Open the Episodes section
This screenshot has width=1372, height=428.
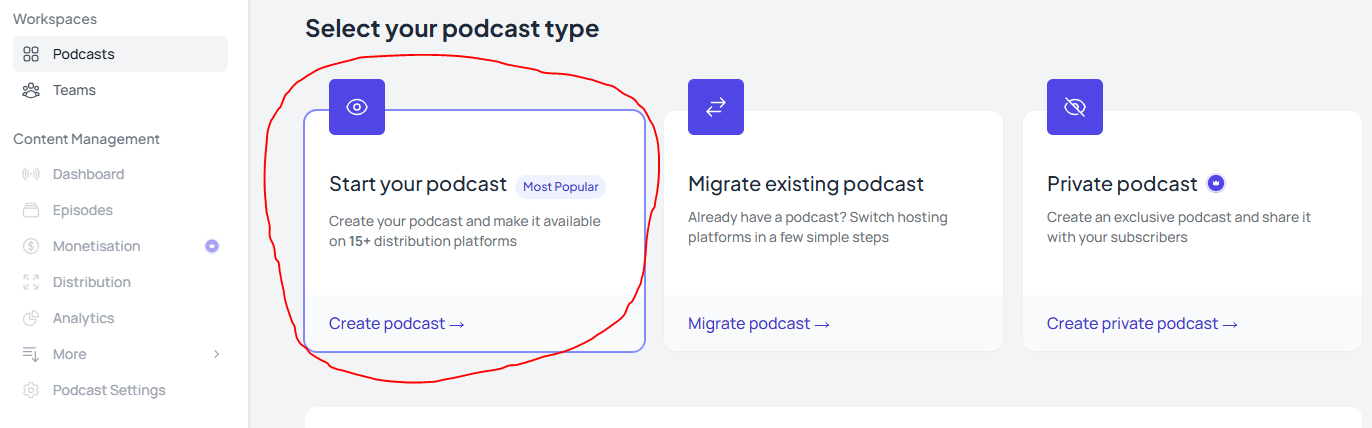point(120,210)
